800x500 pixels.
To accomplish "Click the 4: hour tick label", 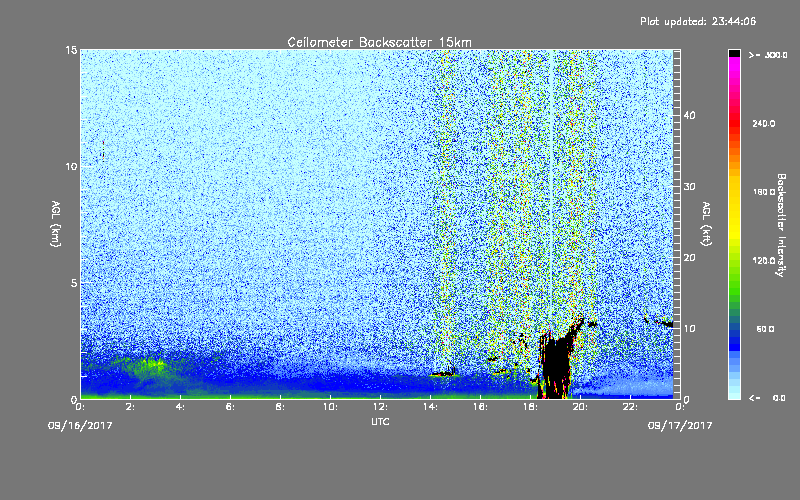I will click(181, 407).
